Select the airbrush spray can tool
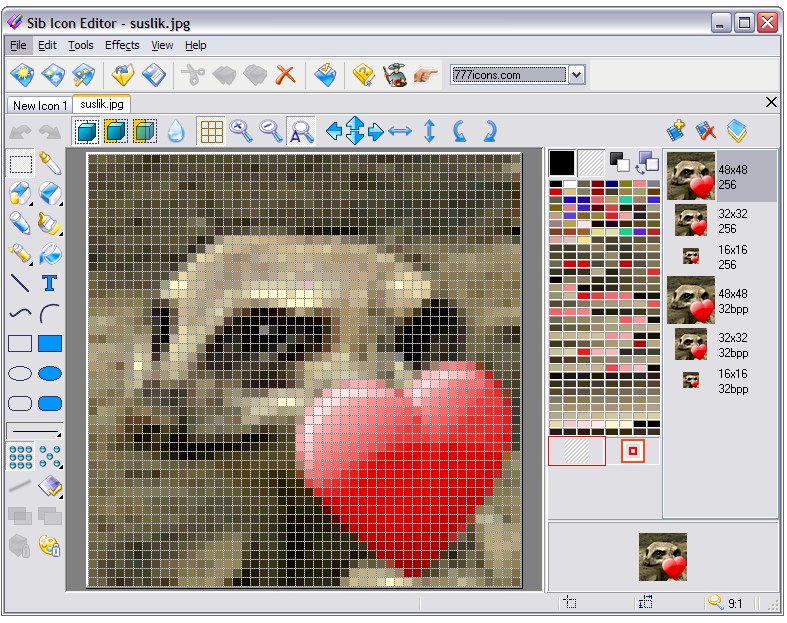The width and height of the screenshot is (787, 623). point(21,254)
